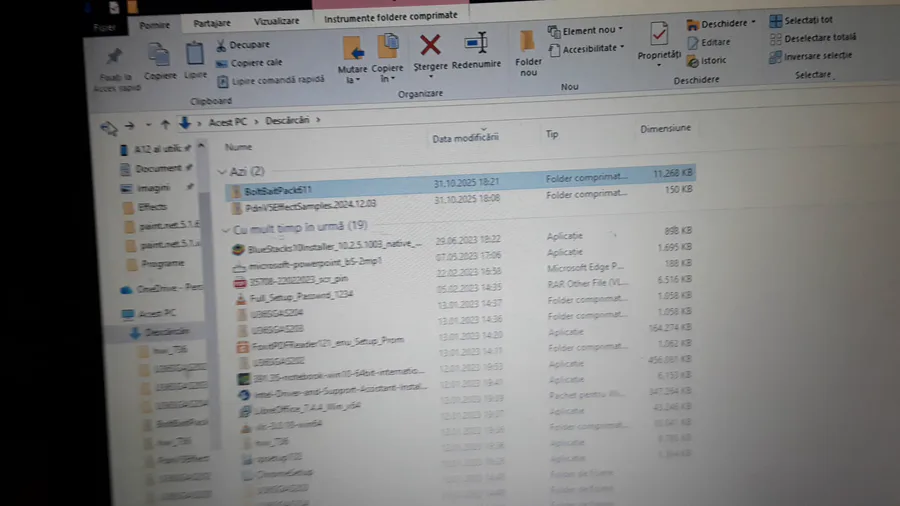Click Copiere cale option
900x506 pixels.
click(249, 63)
